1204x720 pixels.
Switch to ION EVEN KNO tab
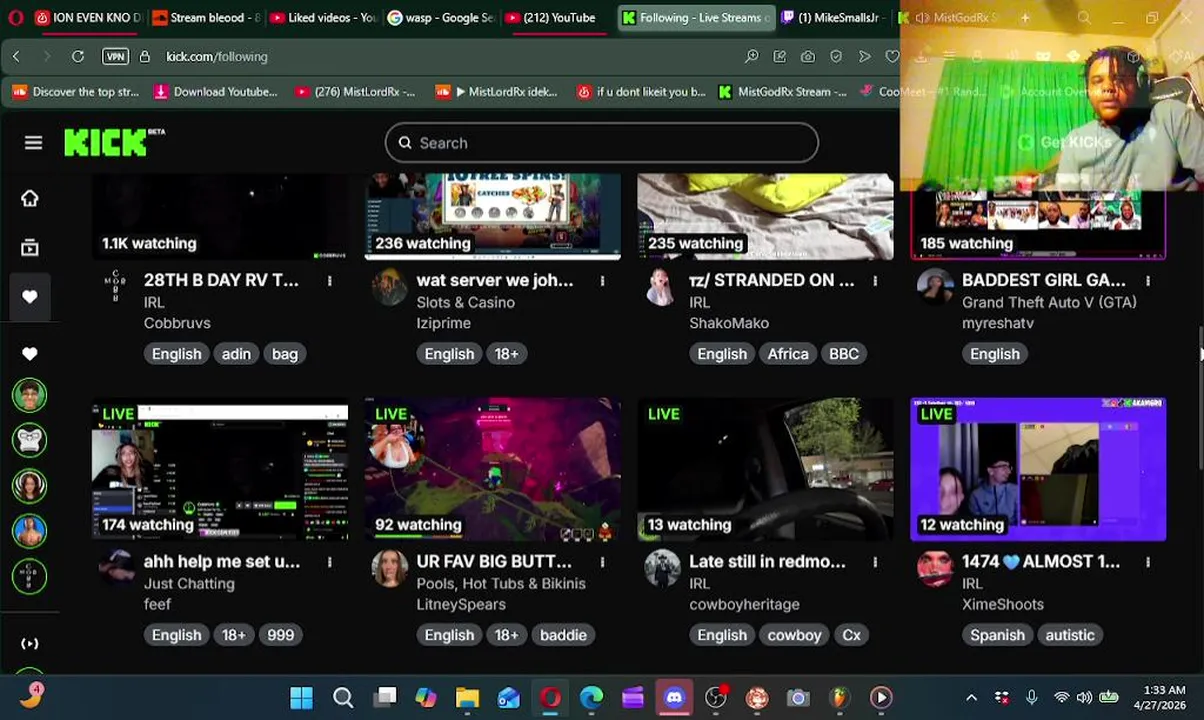click(x=88, y=17)
